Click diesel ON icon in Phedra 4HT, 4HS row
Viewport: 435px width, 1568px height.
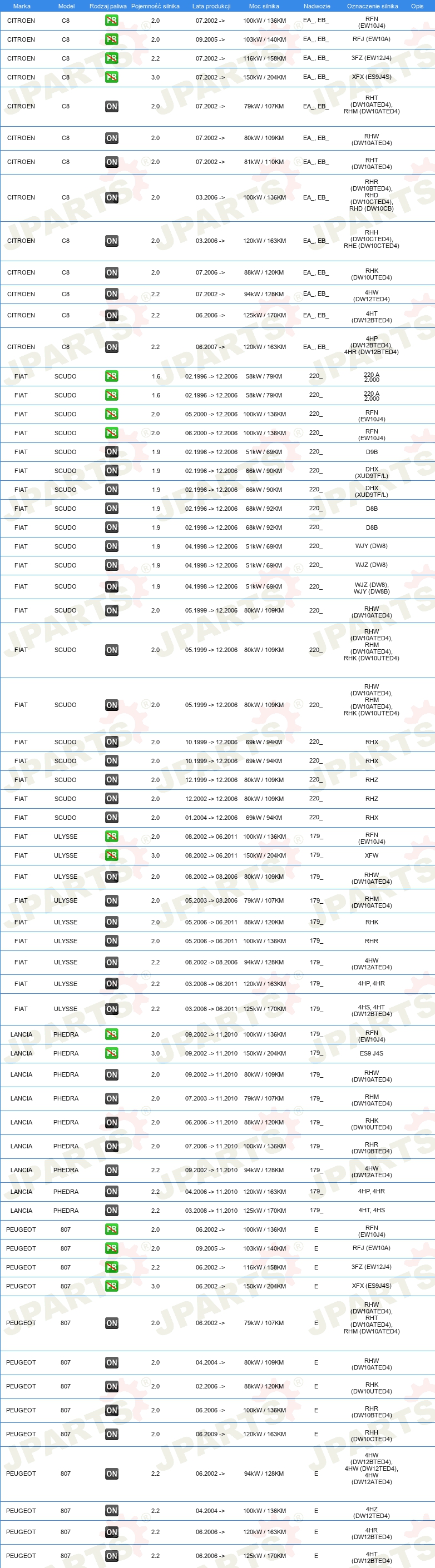coord(111,1211)
